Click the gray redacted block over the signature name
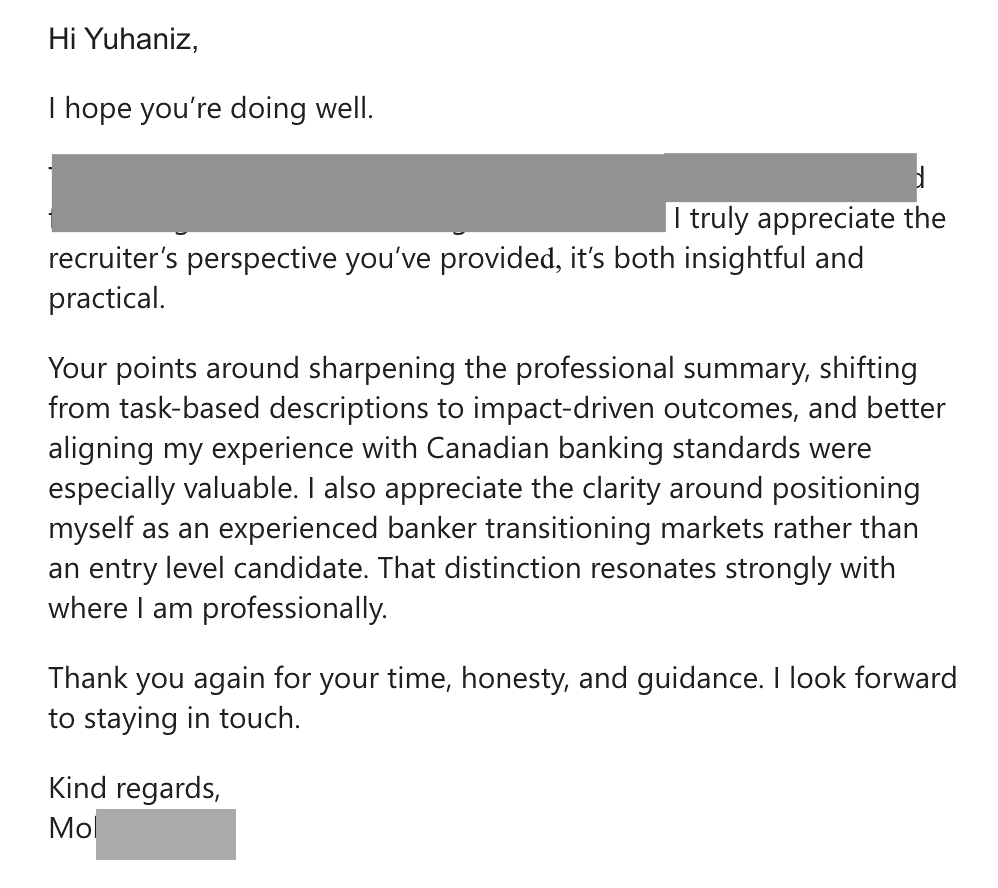The width and height of the screenshot is (998, 888). click(x=166, y=834)
